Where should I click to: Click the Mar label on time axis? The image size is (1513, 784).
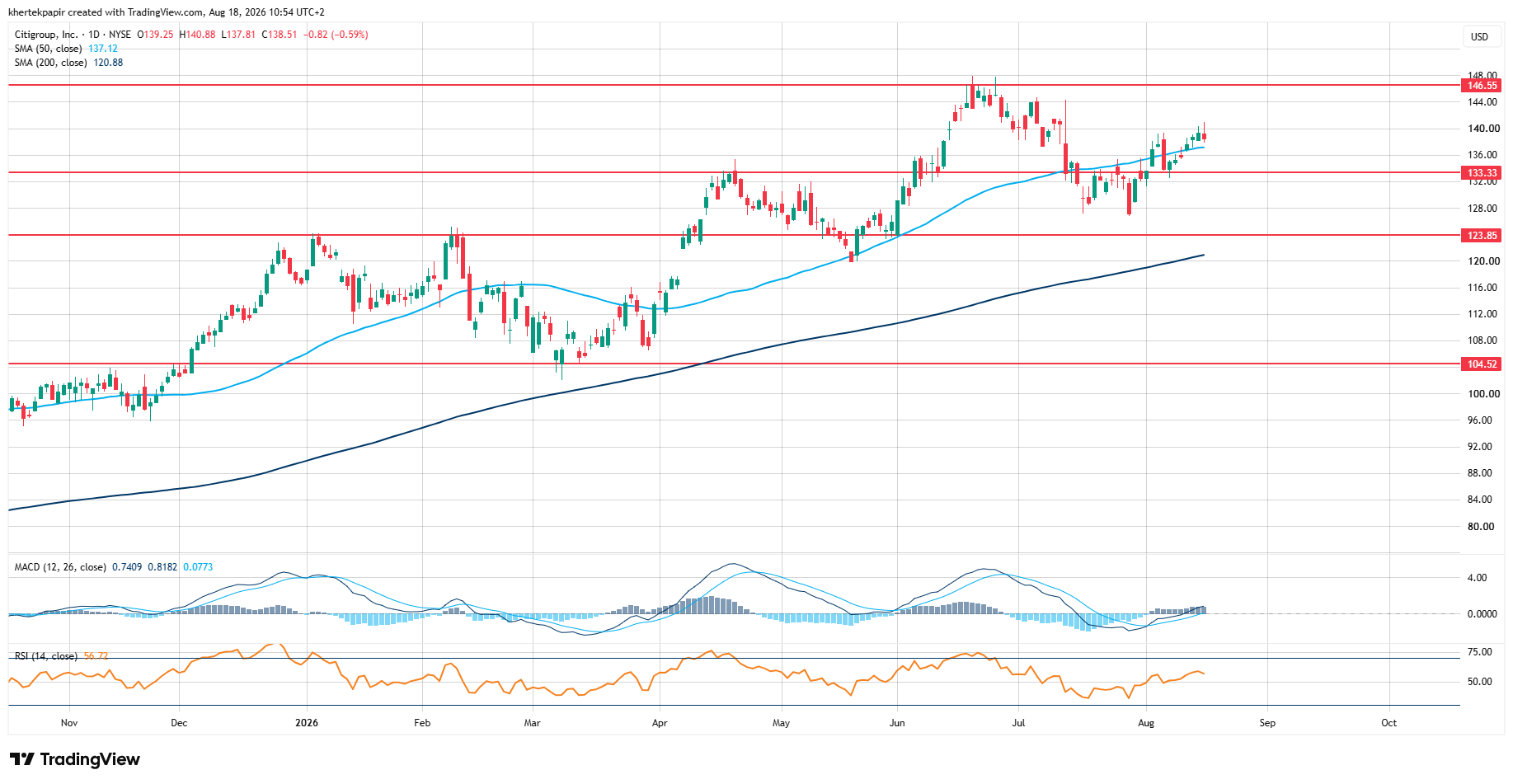pyautogui.click(x=533, y=723)
